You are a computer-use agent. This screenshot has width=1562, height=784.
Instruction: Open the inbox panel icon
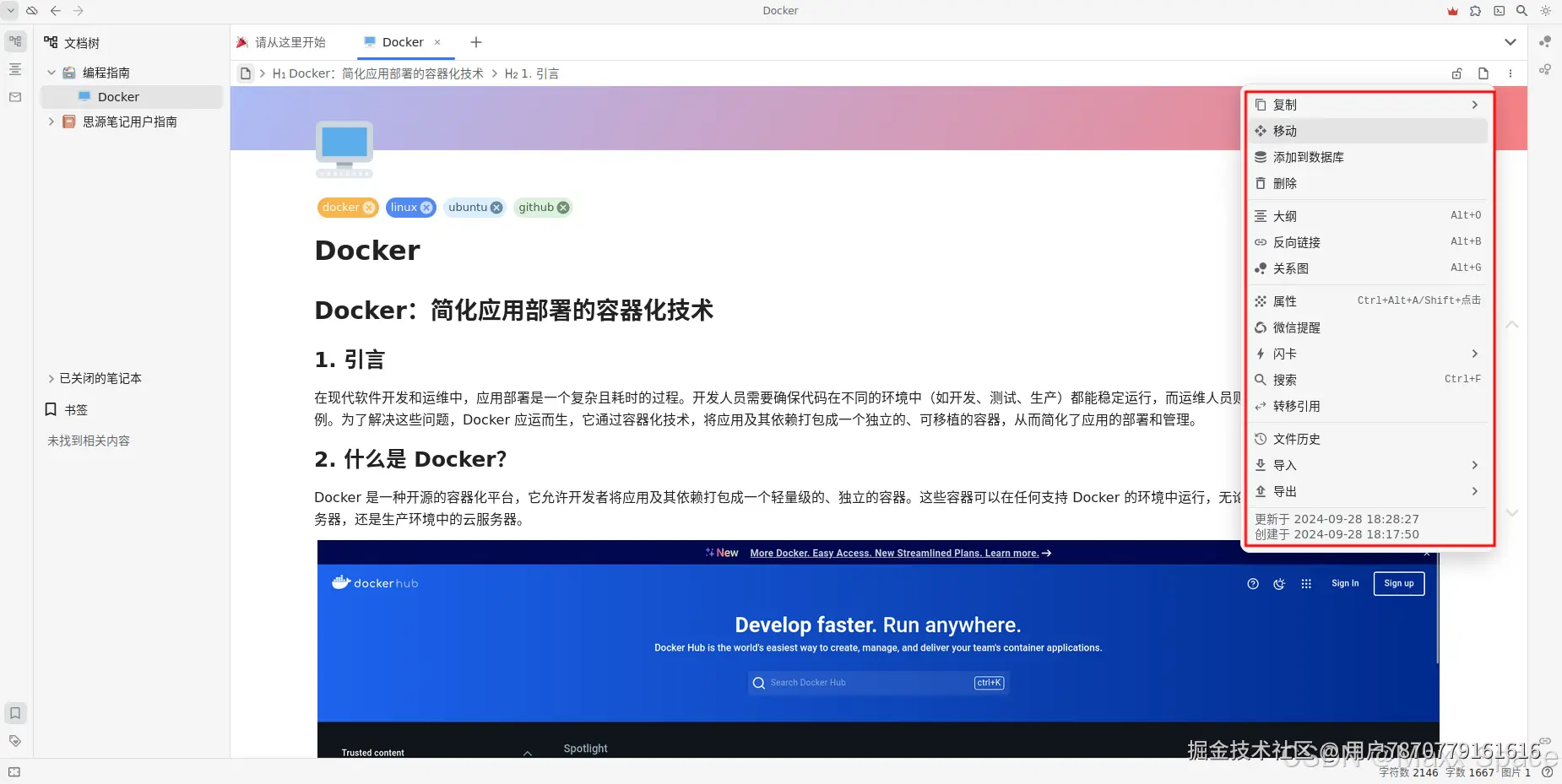15,97
